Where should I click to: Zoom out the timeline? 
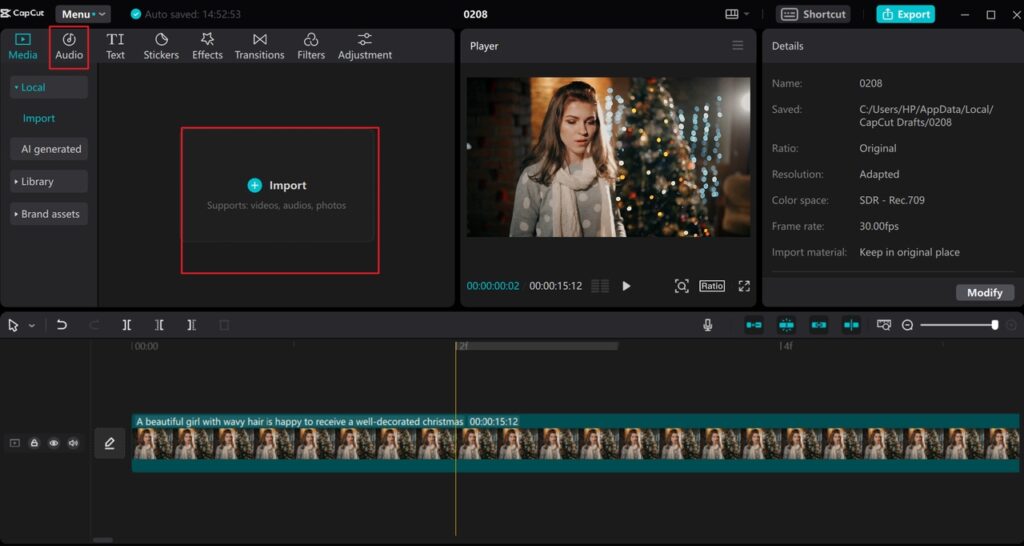tap(907, 325)
